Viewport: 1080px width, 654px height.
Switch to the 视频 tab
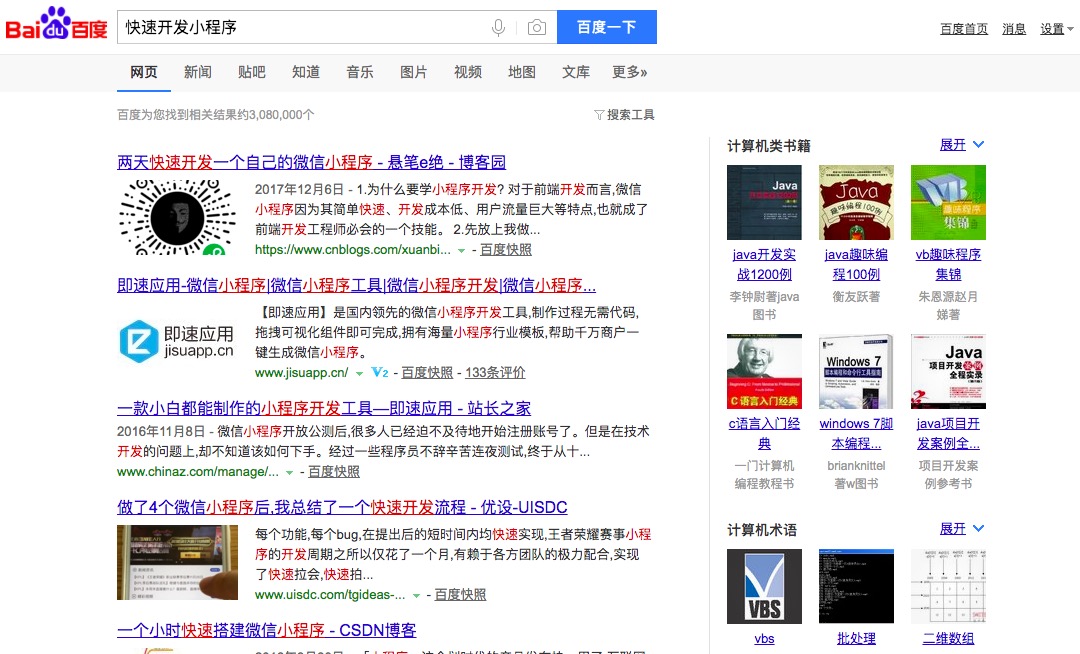coord(468,72)
